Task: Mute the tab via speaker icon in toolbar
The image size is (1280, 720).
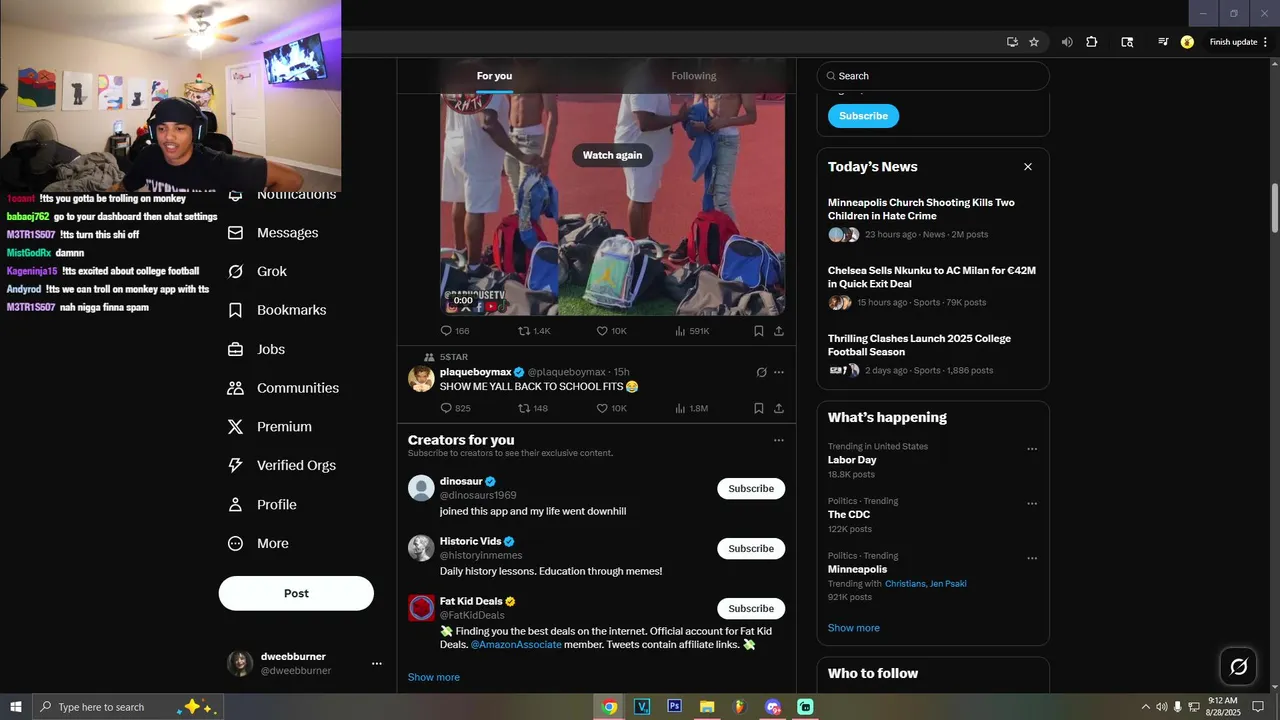Action: pyautogui.click(x=1067, y=42)
